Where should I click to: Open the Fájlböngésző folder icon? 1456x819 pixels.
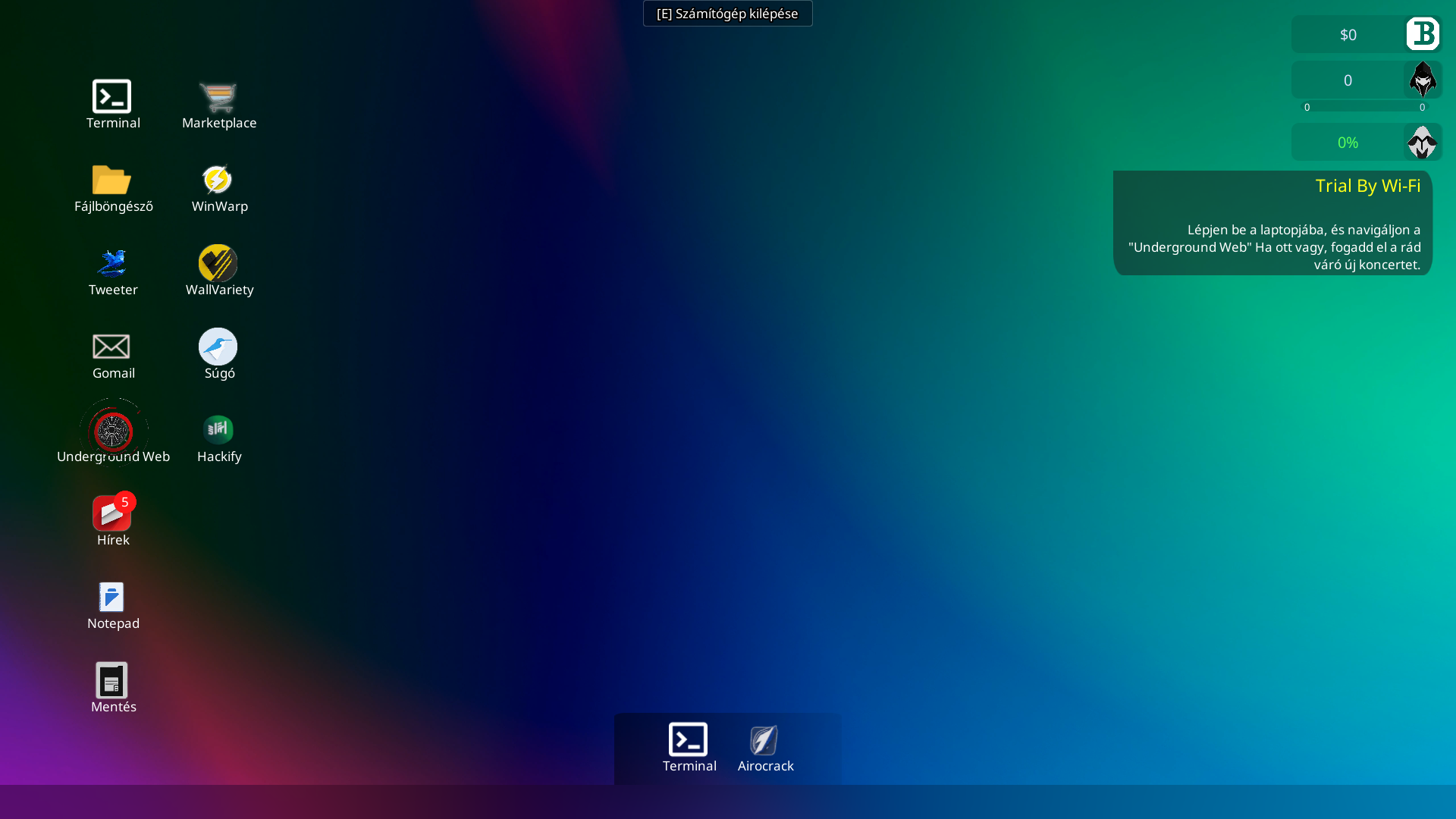[112, 180]
